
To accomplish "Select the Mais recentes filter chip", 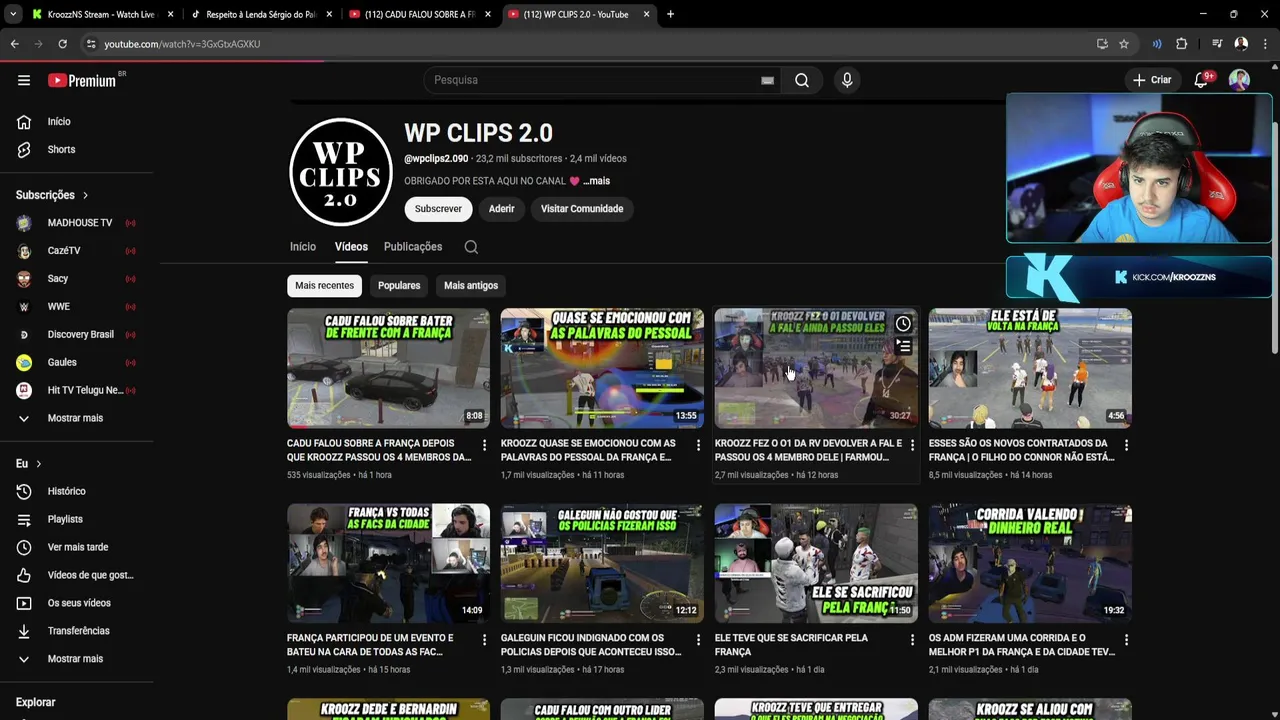I will click(324, 285).
